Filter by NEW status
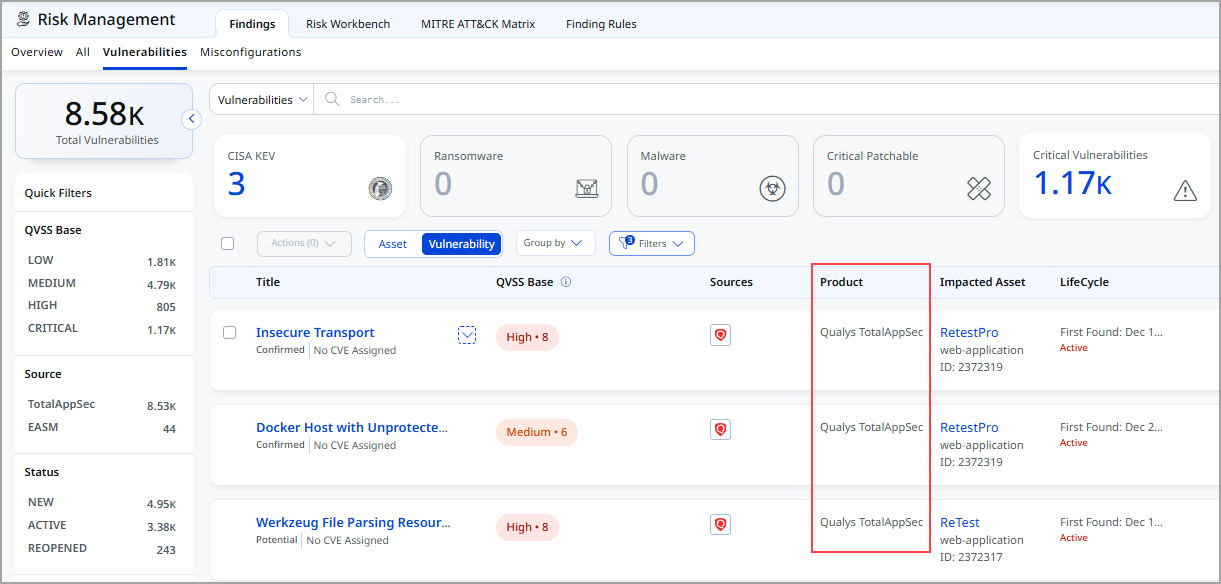This screenshot has height=584, width=1221. pyautogui.click(x=102, y=502)
